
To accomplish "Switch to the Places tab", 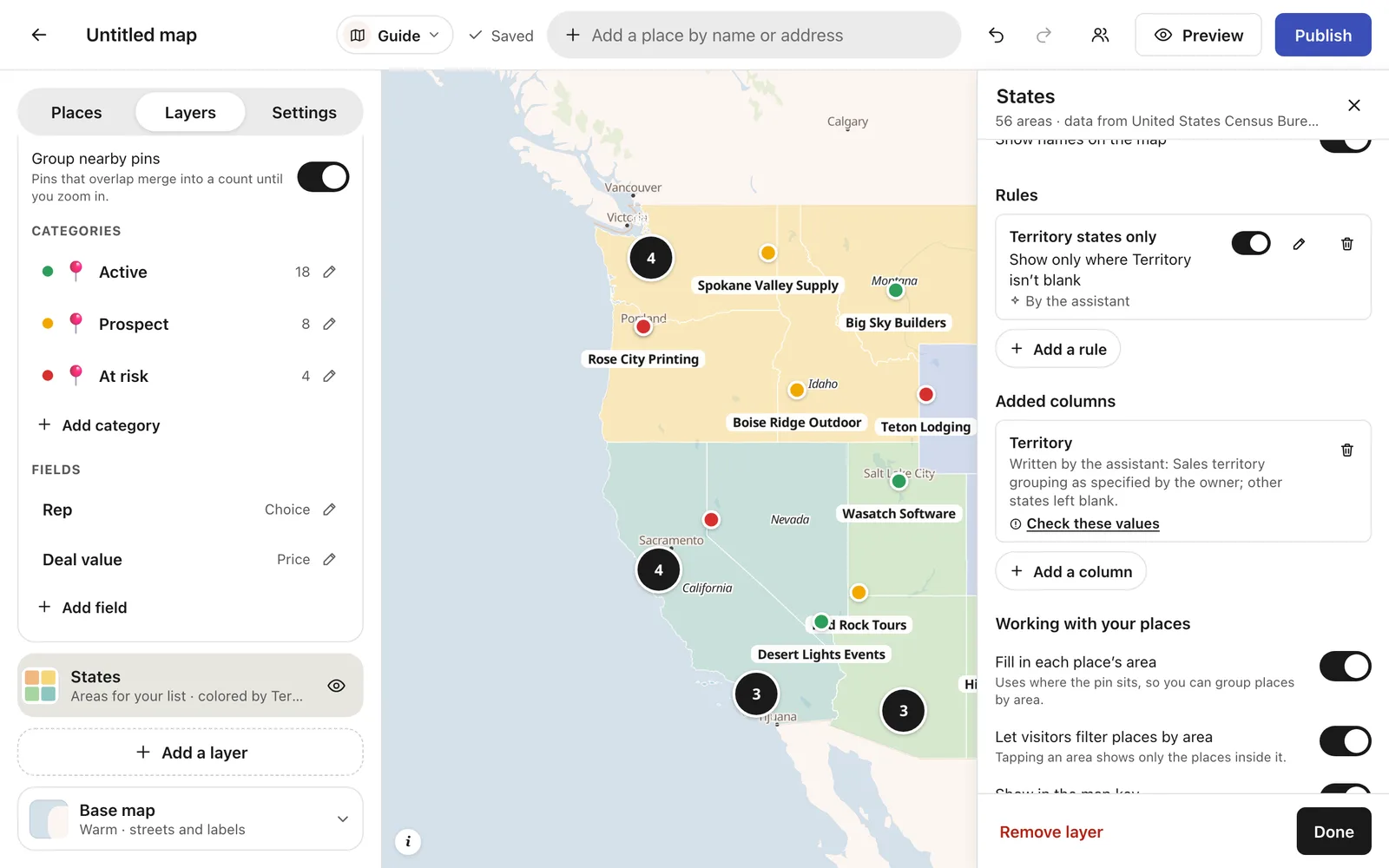I will coord(76,113).
